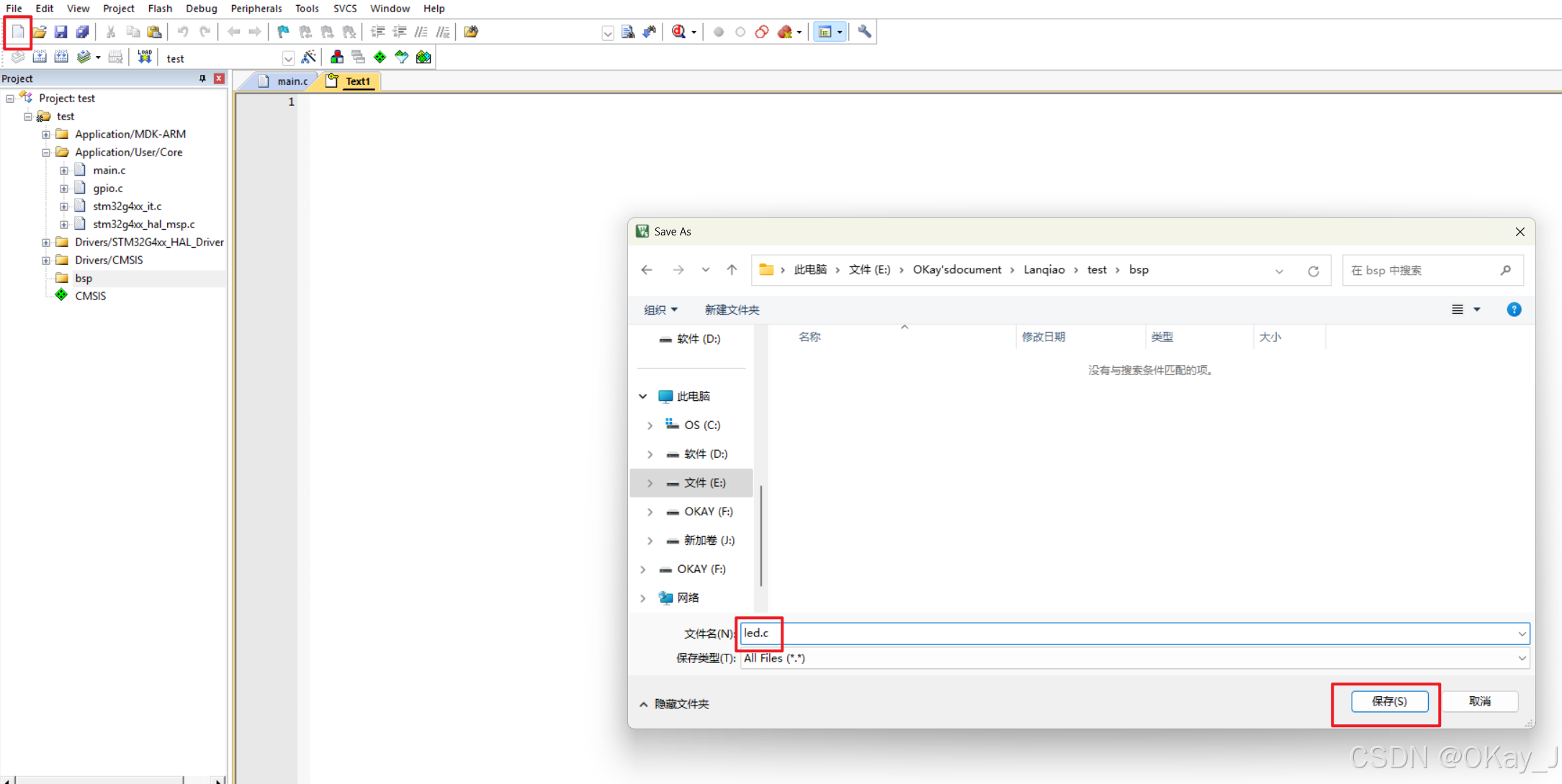Click the Start Debug Session icon
The height and width of the screenshot is (784, 1562).
pos(678,32)
